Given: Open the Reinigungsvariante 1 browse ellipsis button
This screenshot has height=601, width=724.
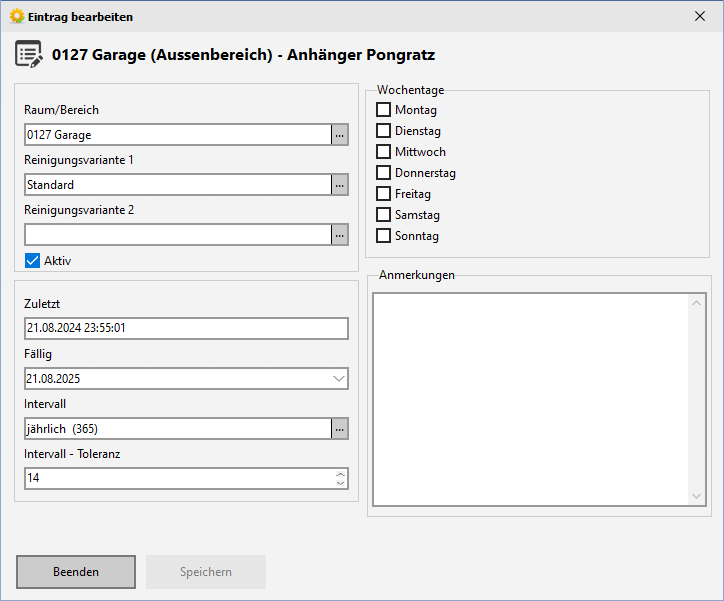Looking at the screenshot, I should [x=340, y=185].
